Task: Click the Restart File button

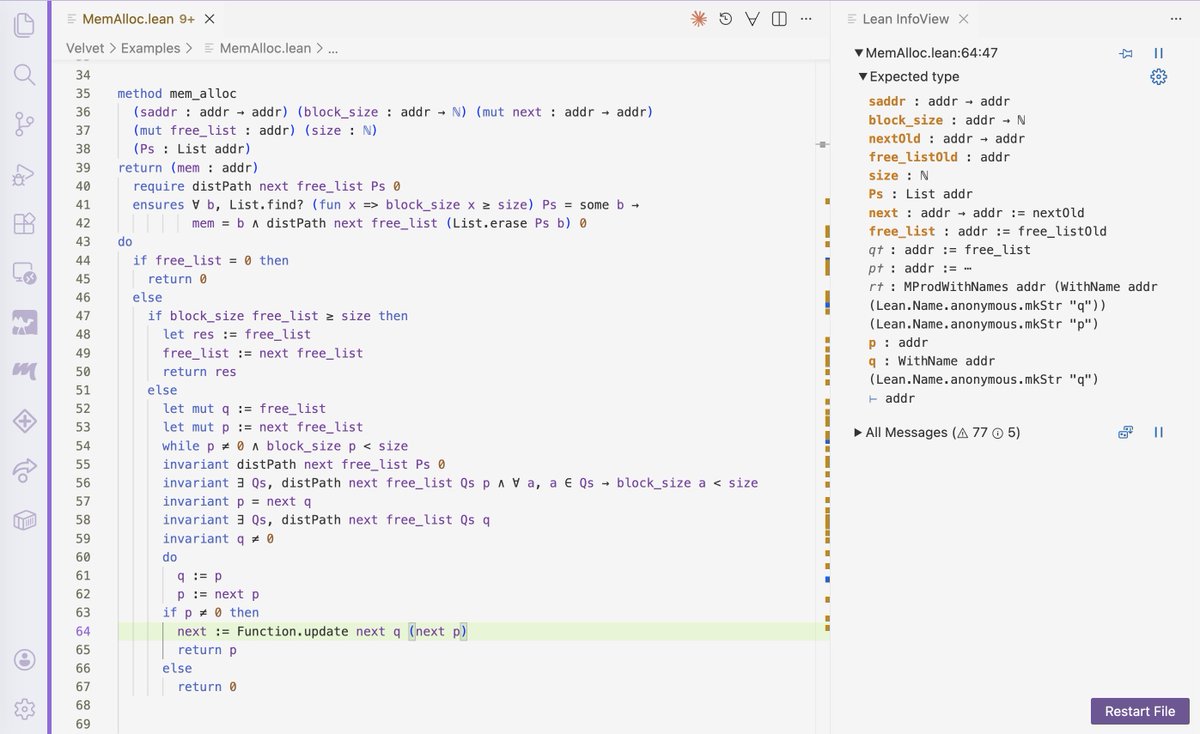Action: pyautogui.click(x=1140, y=711)
